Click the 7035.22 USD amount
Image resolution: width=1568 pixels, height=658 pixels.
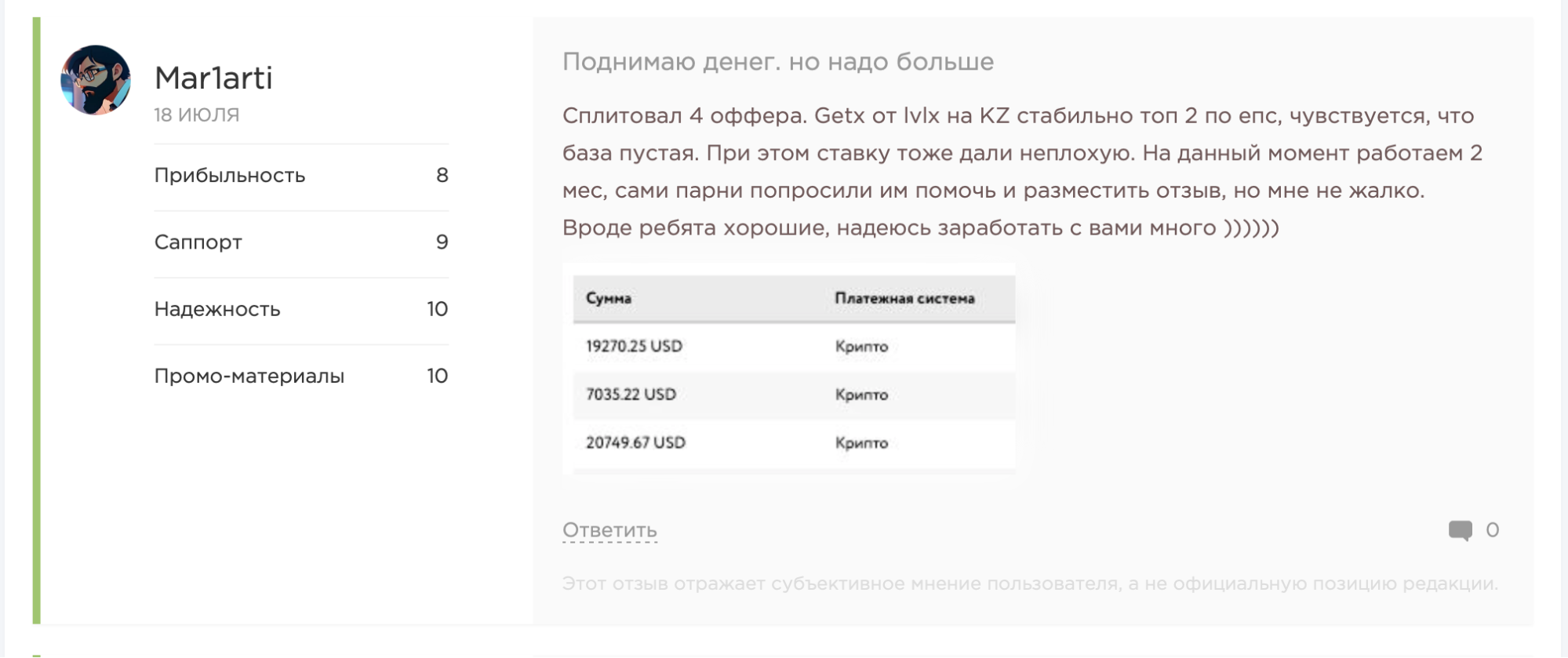pos(631,394)
